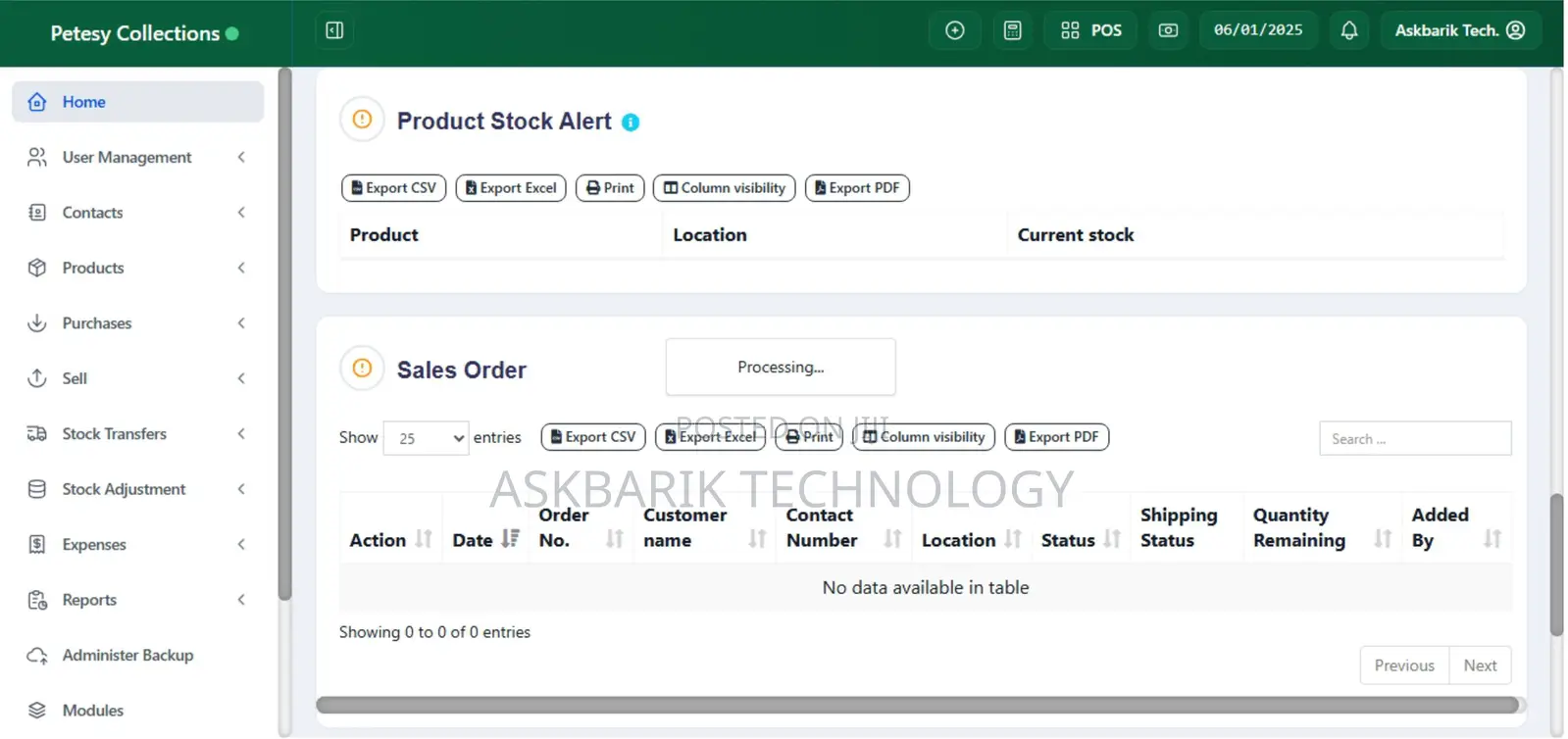Screen dimensions: 1568x739
Task: Sort by Date column icon
Action: [x=510, y=539]
